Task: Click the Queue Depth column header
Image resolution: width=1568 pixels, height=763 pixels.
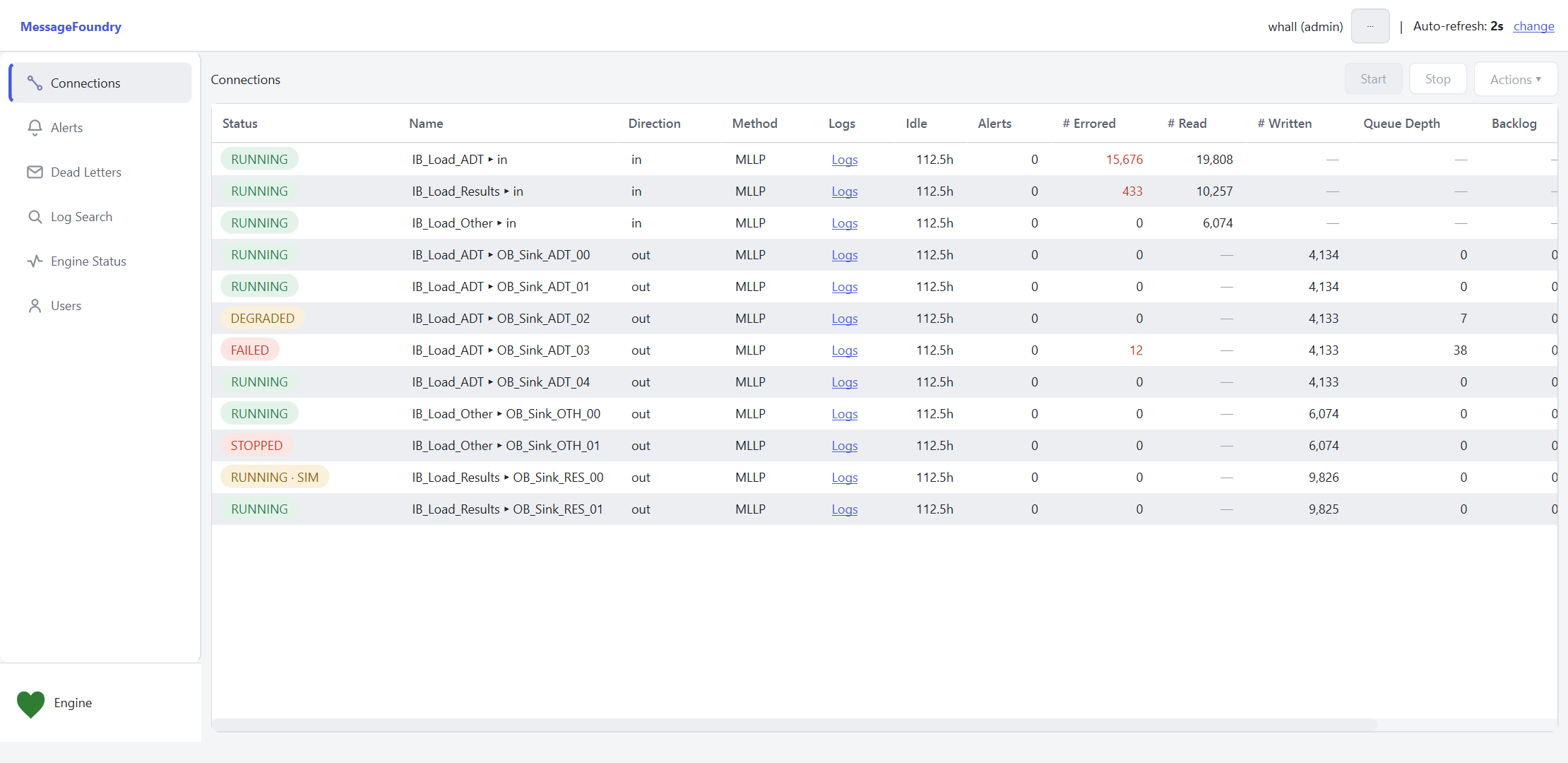Action: (1401, 124)
